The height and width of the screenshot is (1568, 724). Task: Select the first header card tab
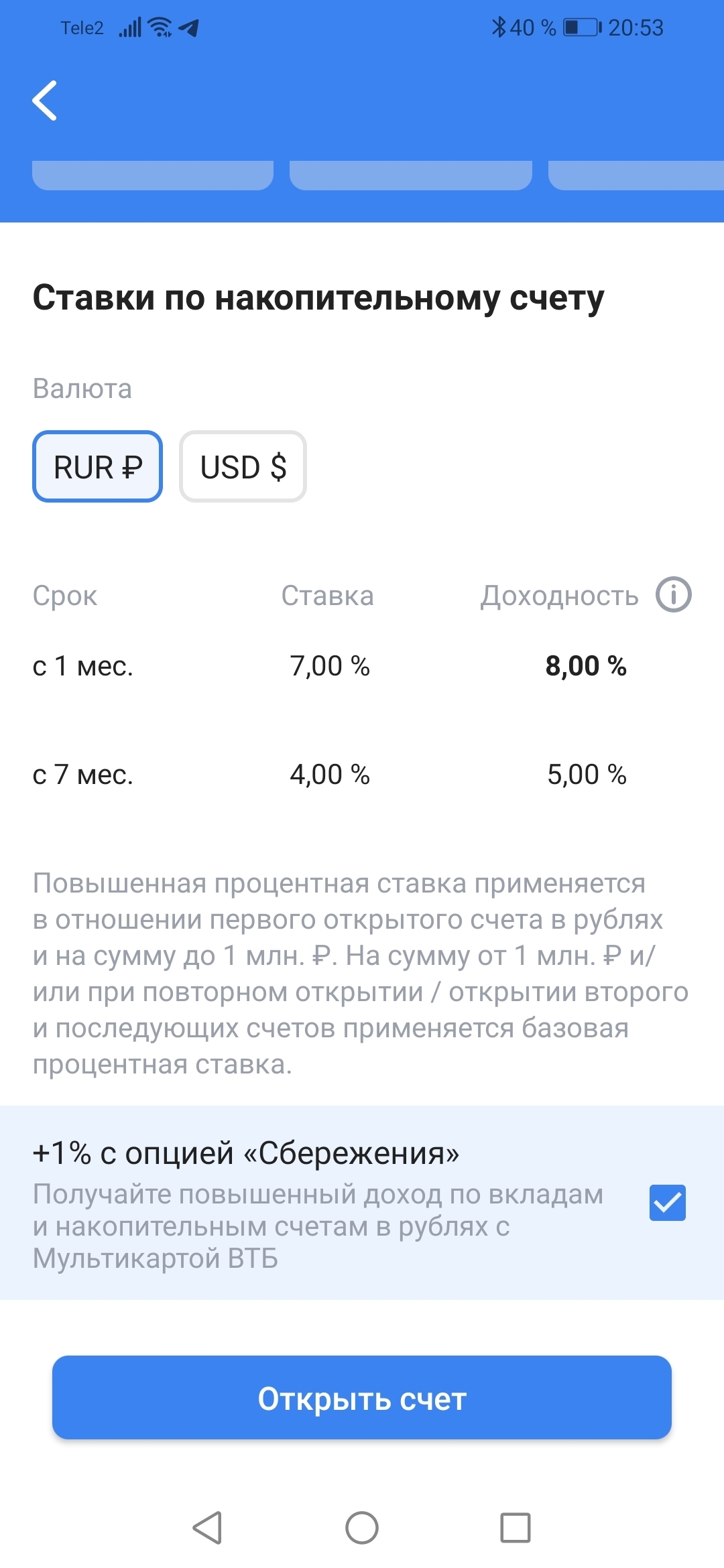pos(153,175)
